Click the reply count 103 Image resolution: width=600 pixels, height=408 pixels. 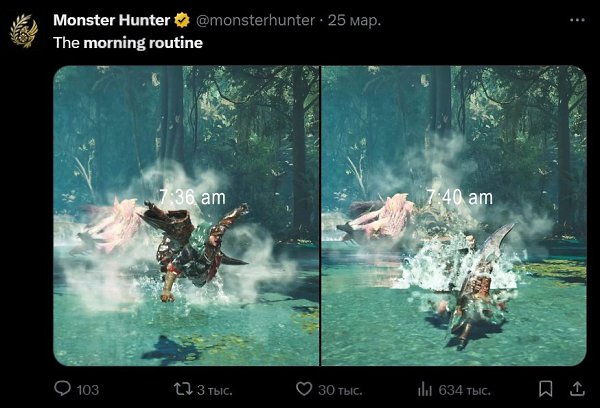(x=88, y=389)
